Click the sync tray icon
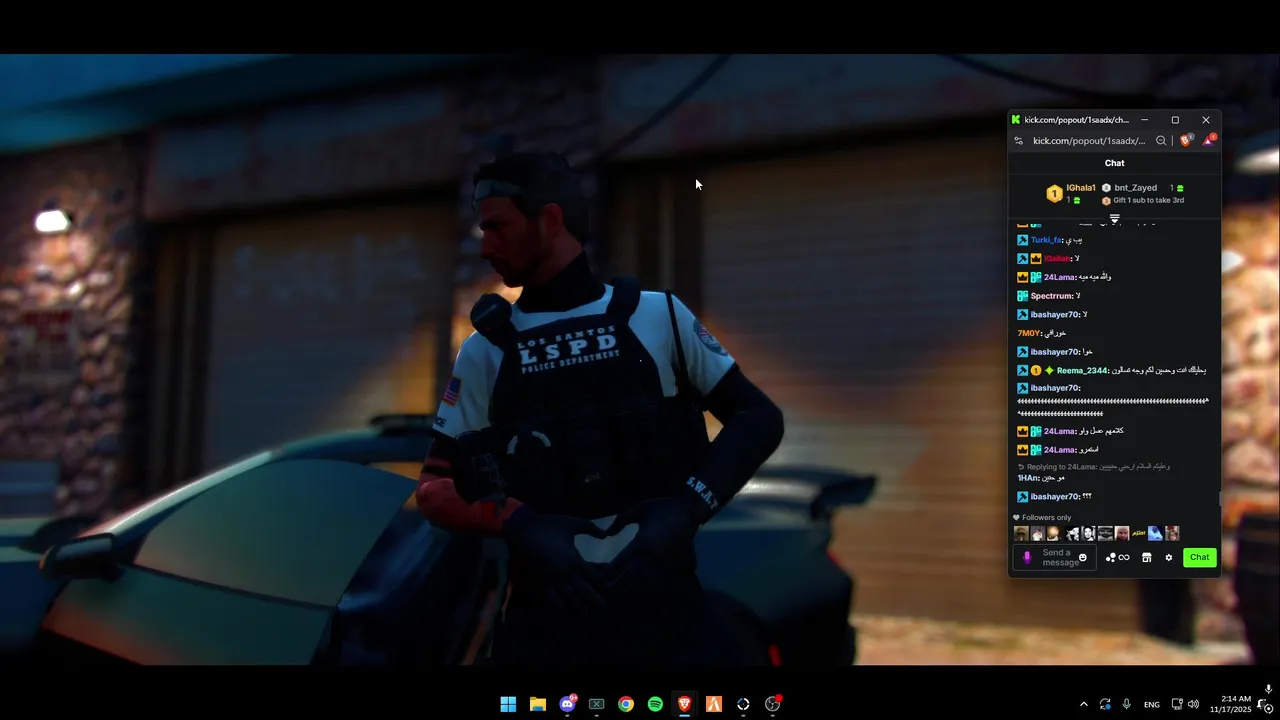Screen dimensions: 1280x720 (1105, 704)
